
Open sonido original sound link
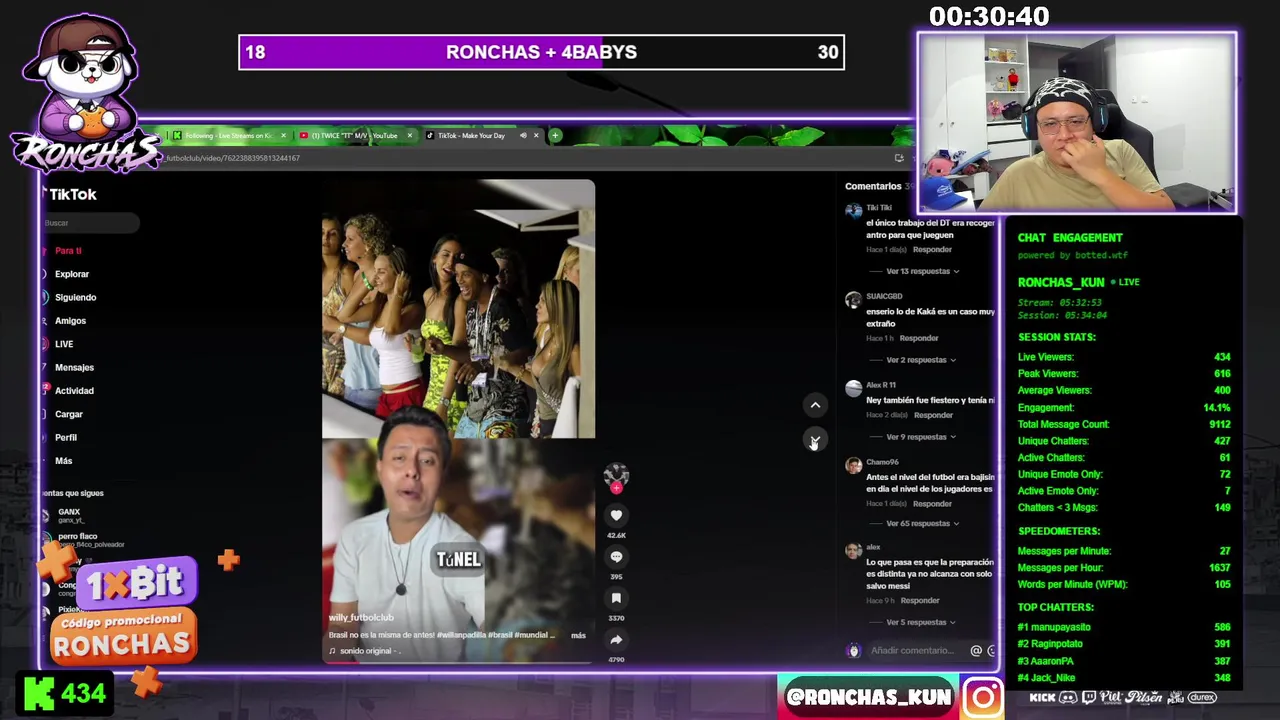click(366, 651)
